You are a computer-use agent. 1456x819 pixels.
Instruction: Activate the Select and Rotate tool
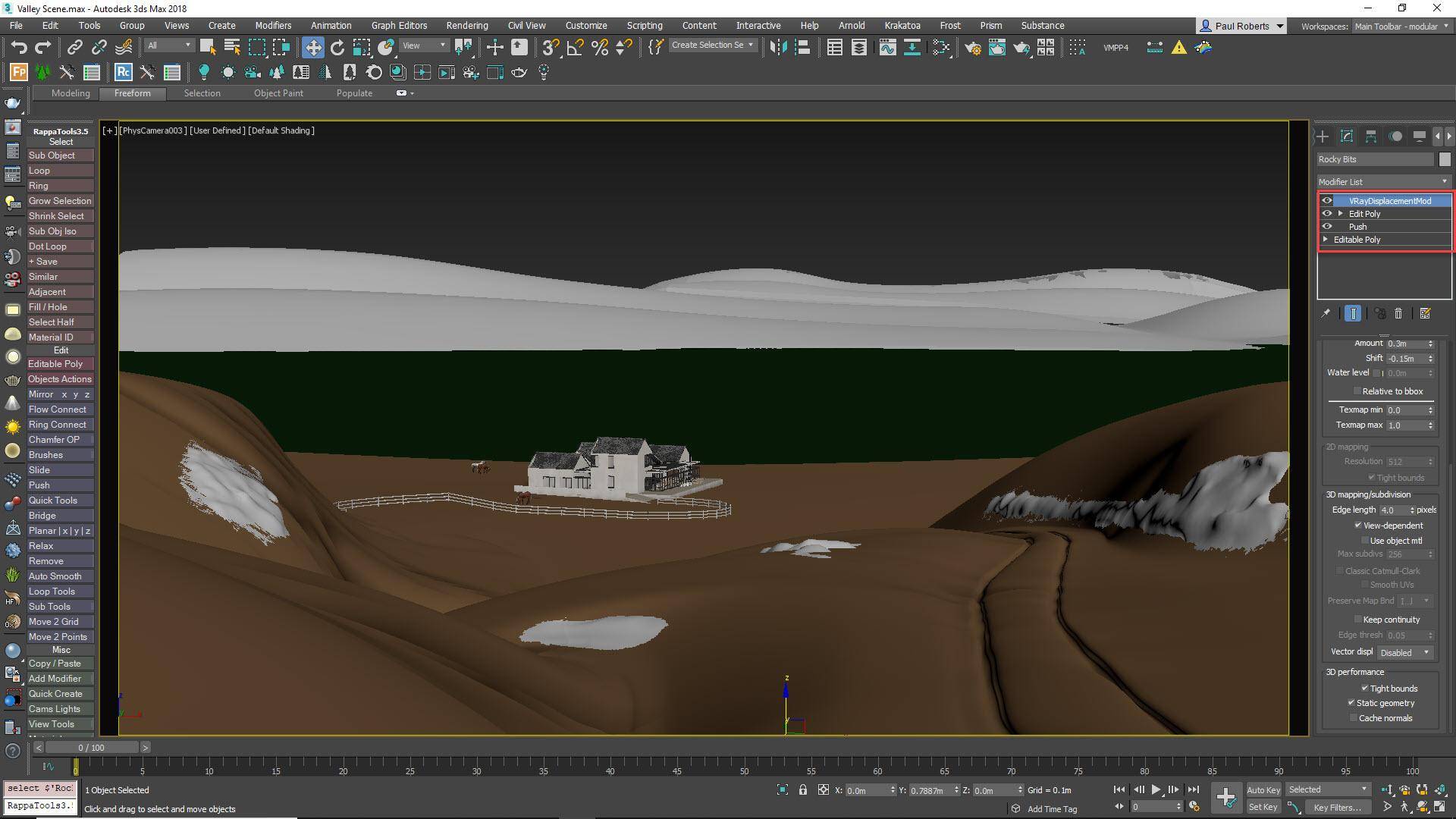336,48
